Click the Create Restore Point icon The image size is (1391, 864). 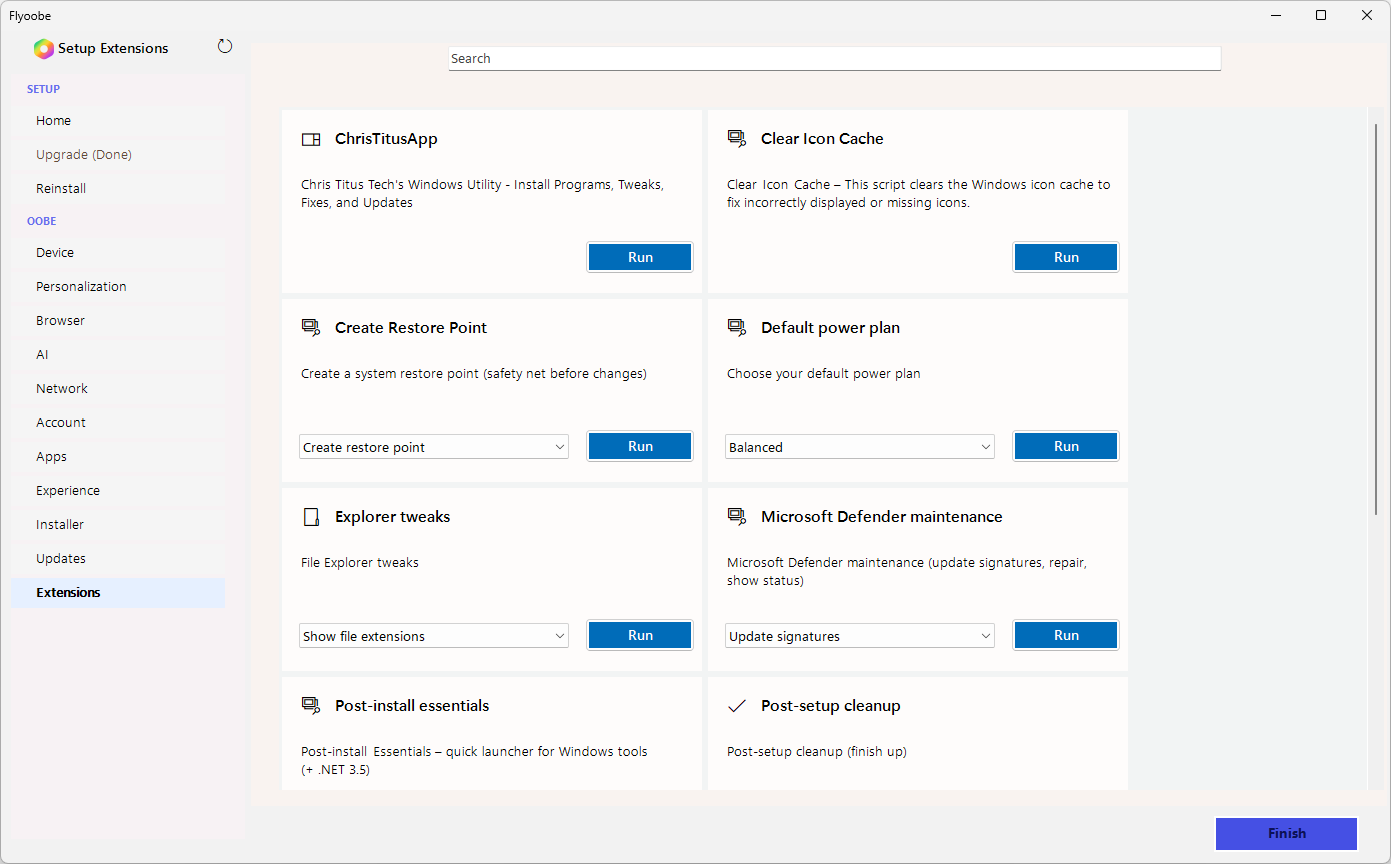[311, 328]
